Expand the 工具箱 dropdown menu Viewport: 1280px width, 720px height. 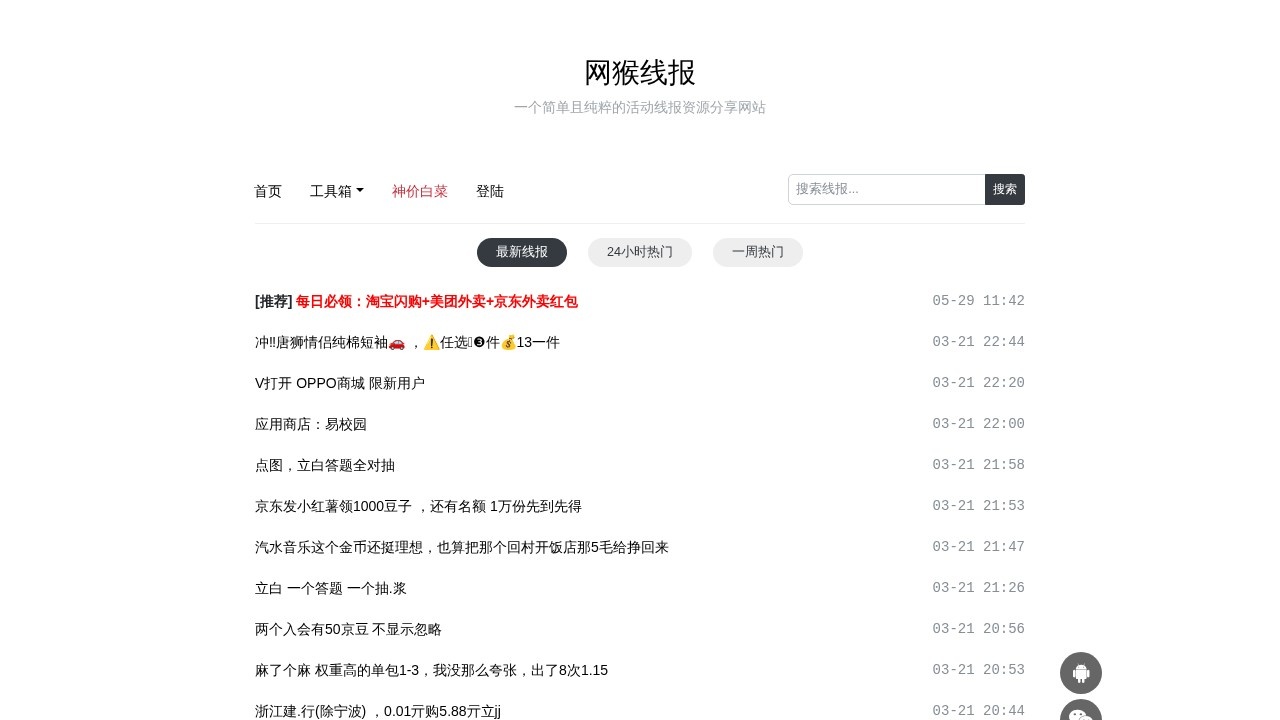pyautogui.click(x=337, y=191)
